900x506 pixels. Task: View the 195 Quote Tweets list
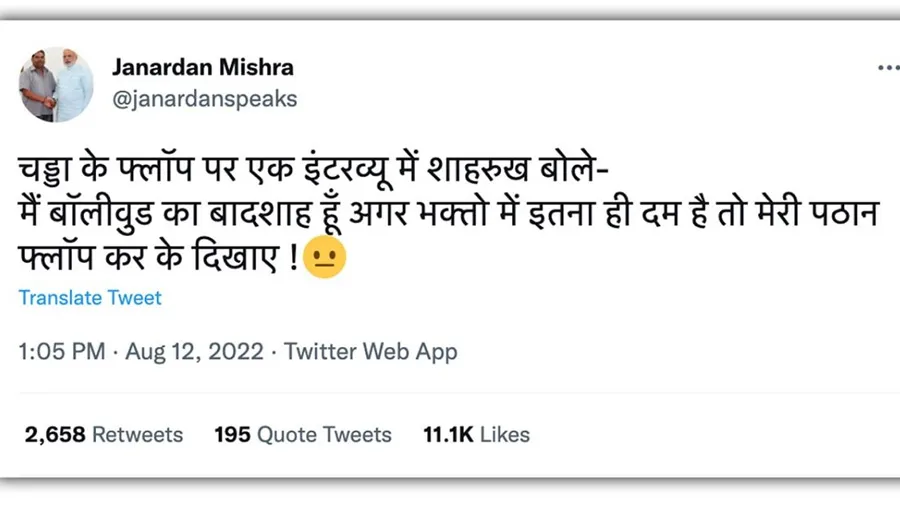tap(302, 434)
